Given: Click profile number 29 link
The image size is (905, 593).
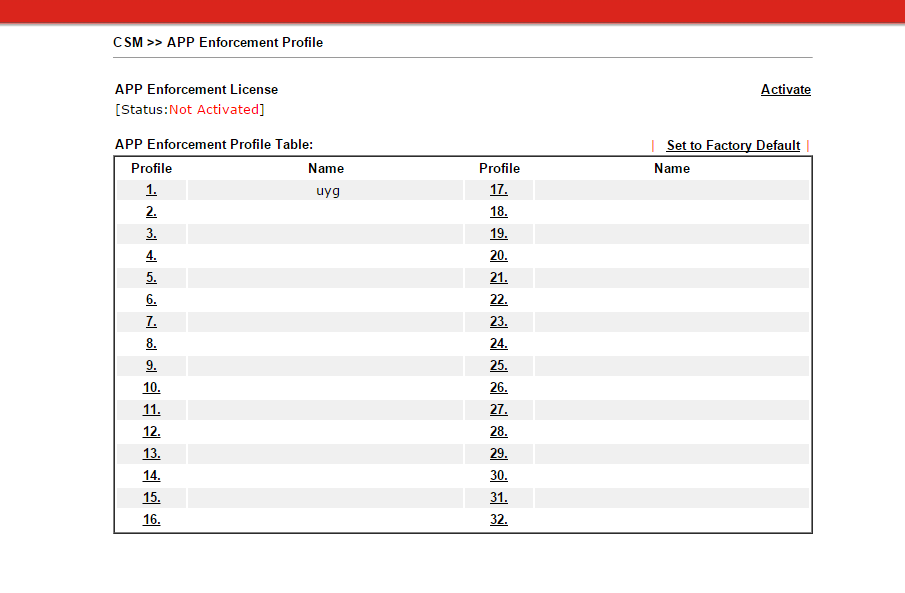Looking at the screenshot, I should click(499, 454).
